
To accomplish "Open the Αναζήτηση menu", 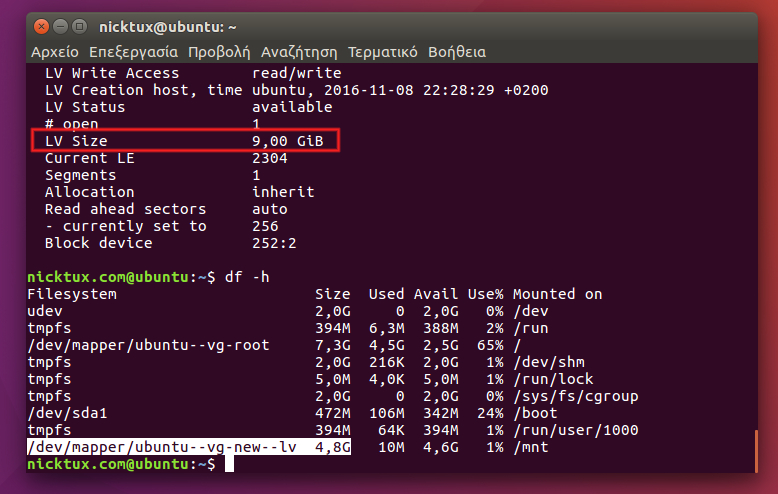I will pyautogui.click(x=299, y=52).
